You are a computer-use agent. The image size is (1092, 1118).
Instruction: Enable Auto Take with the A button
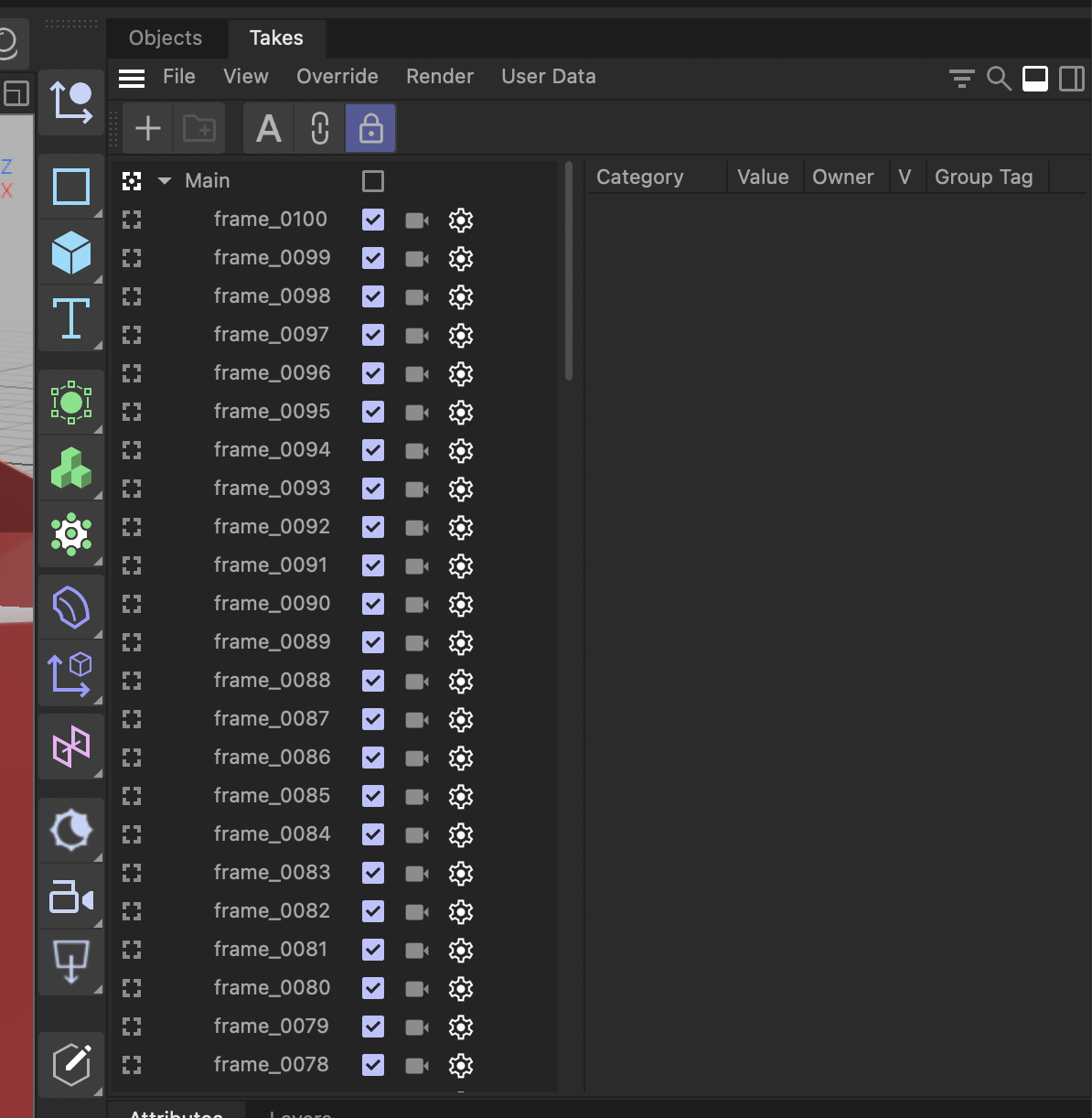pos(267,128)
